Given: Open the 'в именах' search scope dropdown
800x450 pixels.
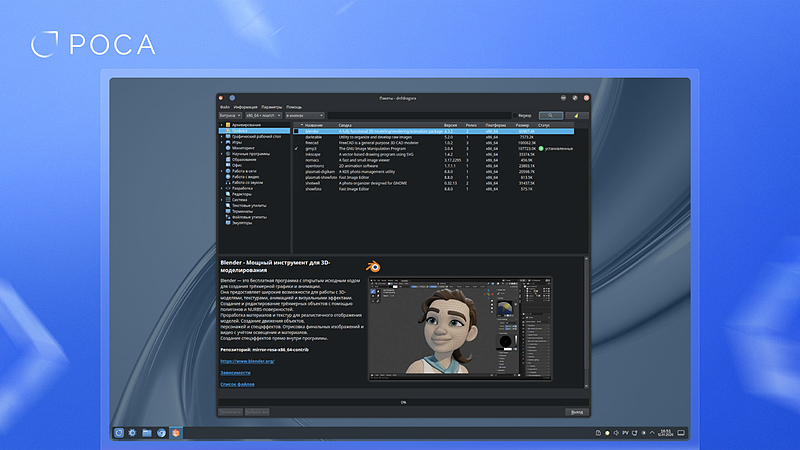Looking at the screenshot, I should pos(304,116).
